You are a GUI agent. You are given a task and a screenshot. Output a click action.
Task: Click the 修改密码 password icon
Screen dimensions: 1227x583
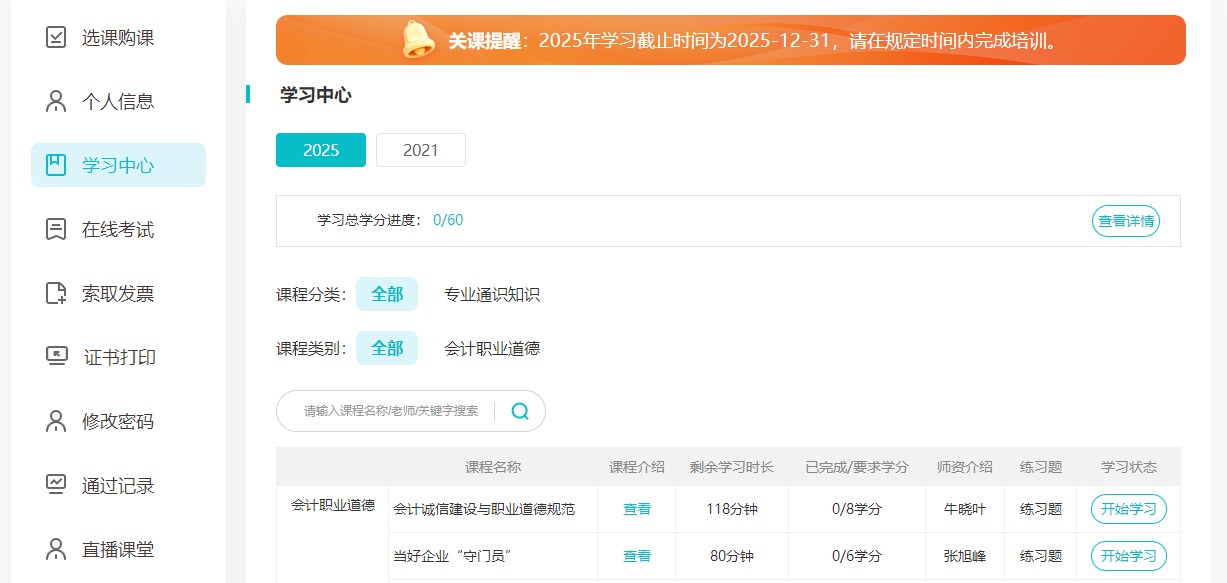55,421
